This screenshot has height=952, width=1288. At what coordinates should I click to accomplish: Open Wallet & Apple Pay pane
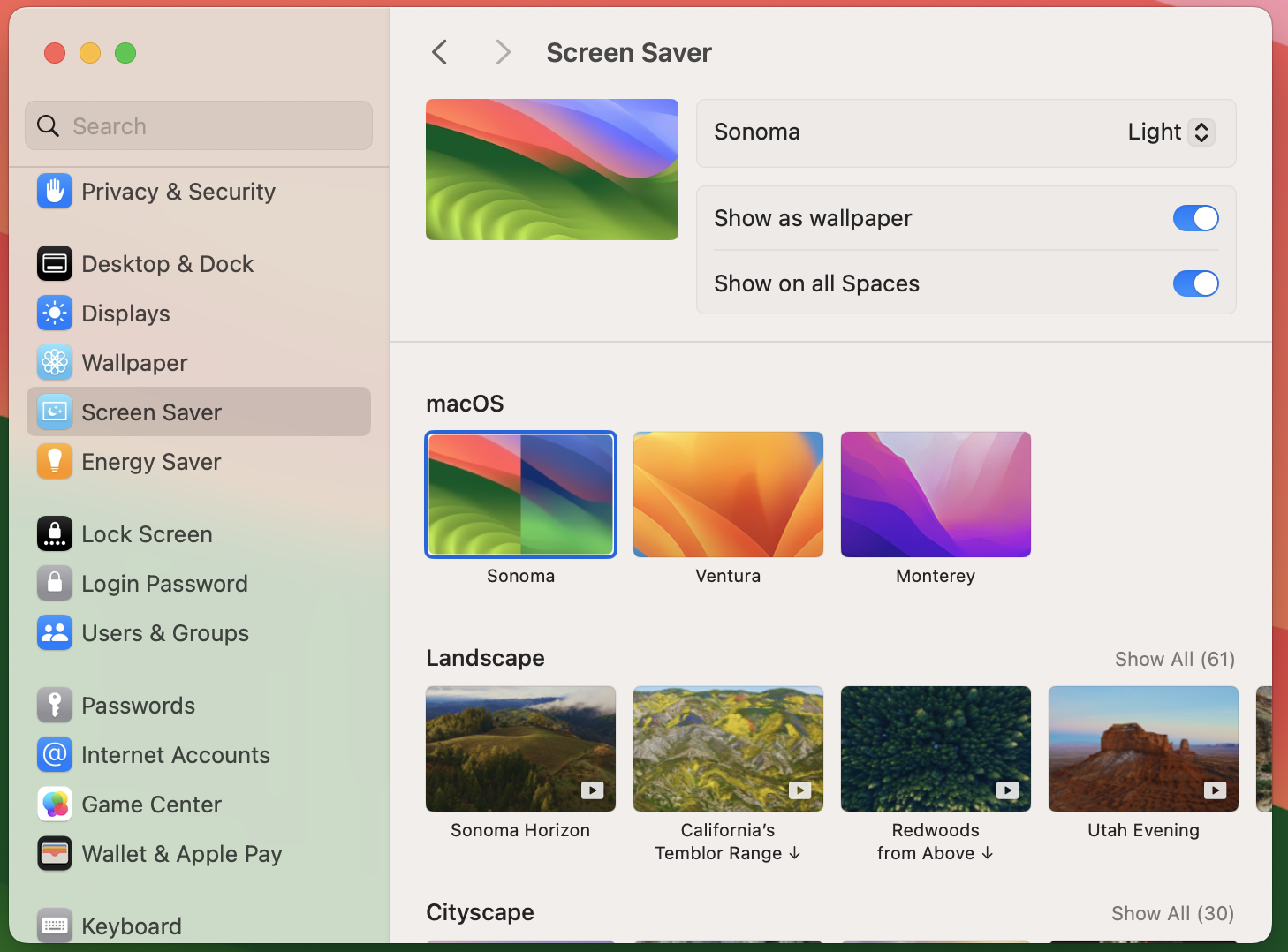pos(199,853)
